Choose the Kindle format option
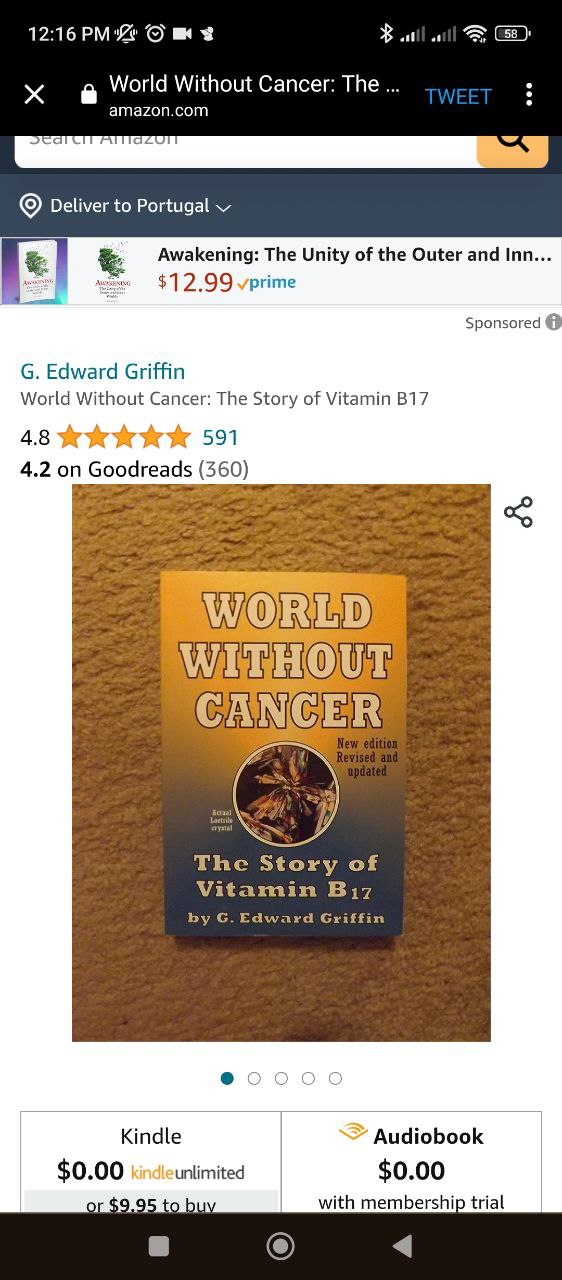Screen dimensions: 562x1280 (x=151, y=1162)
